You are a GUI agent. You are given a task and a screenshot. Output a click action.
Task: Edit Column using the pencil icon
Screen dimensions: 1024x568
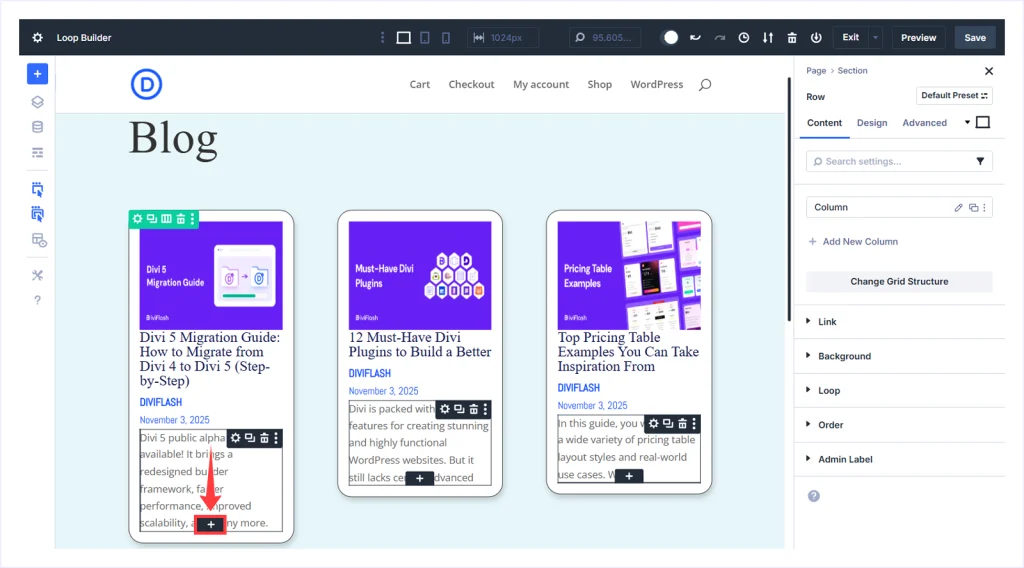click(958, 208)
